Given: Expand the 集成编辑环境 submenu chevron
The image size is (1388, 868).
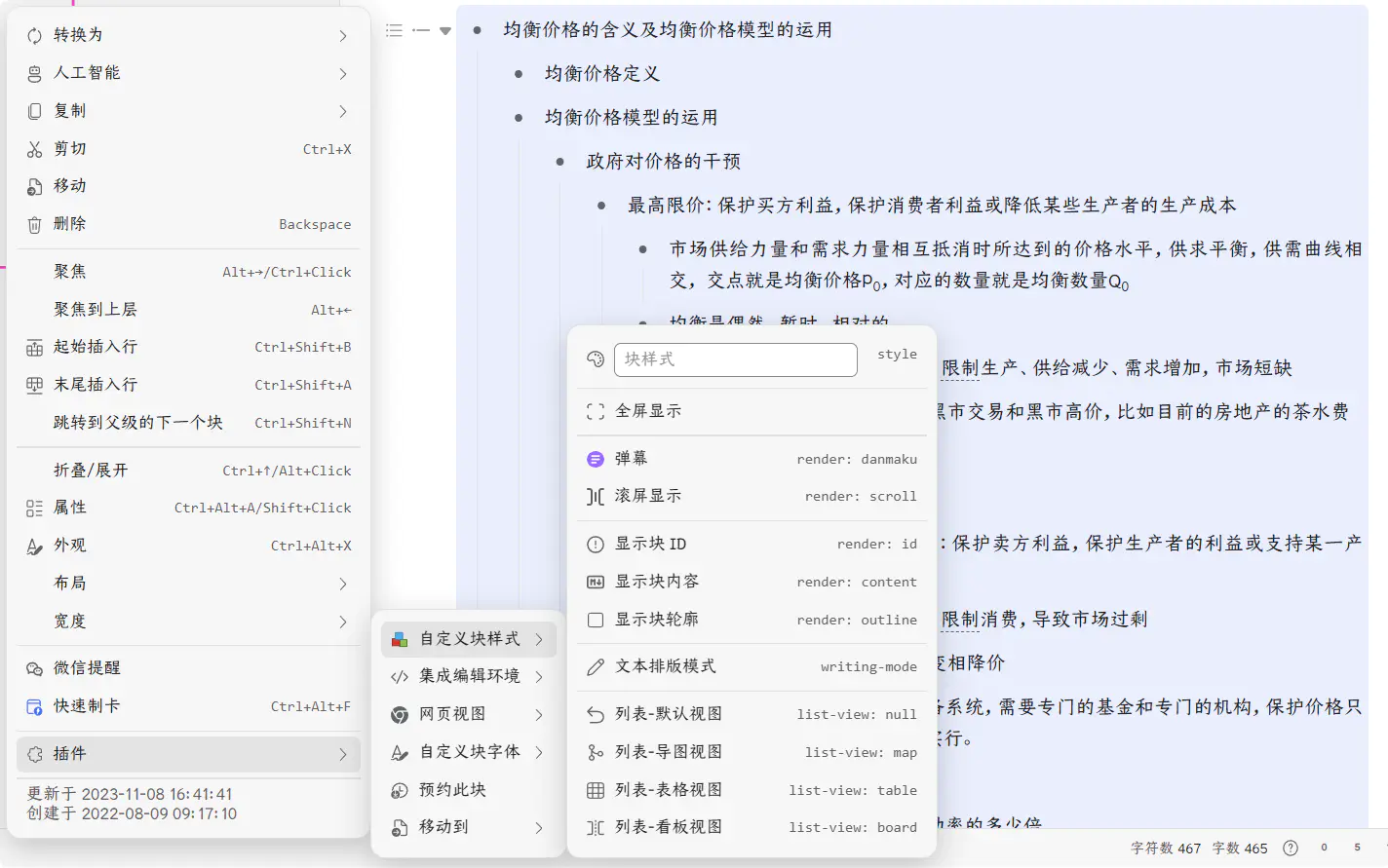Looking at the screenshot, I should (x=539, y=676).
